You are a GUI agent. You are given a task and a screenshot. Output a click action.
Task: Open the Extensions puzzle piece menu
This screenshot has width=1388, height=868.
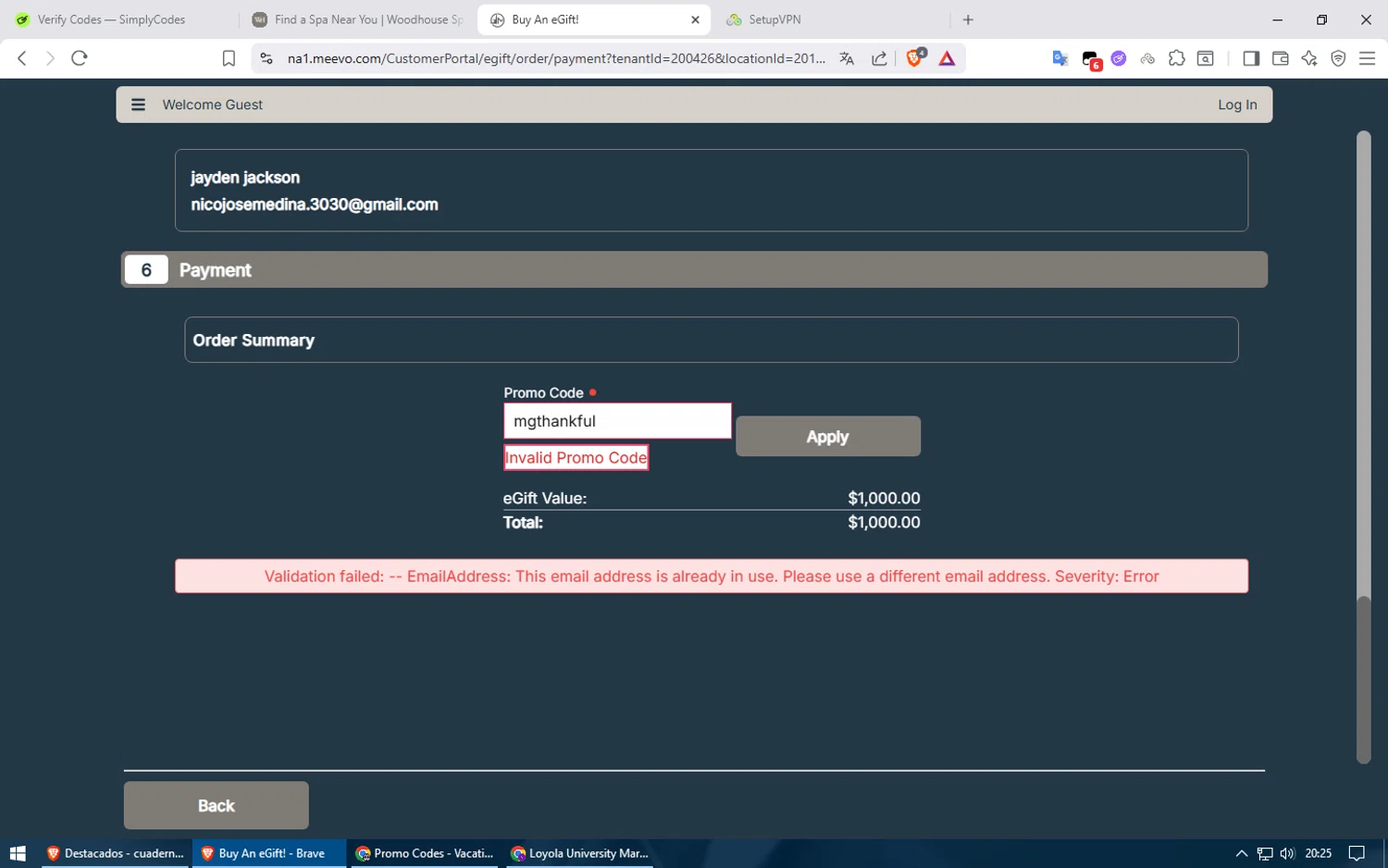point(1176,58)
